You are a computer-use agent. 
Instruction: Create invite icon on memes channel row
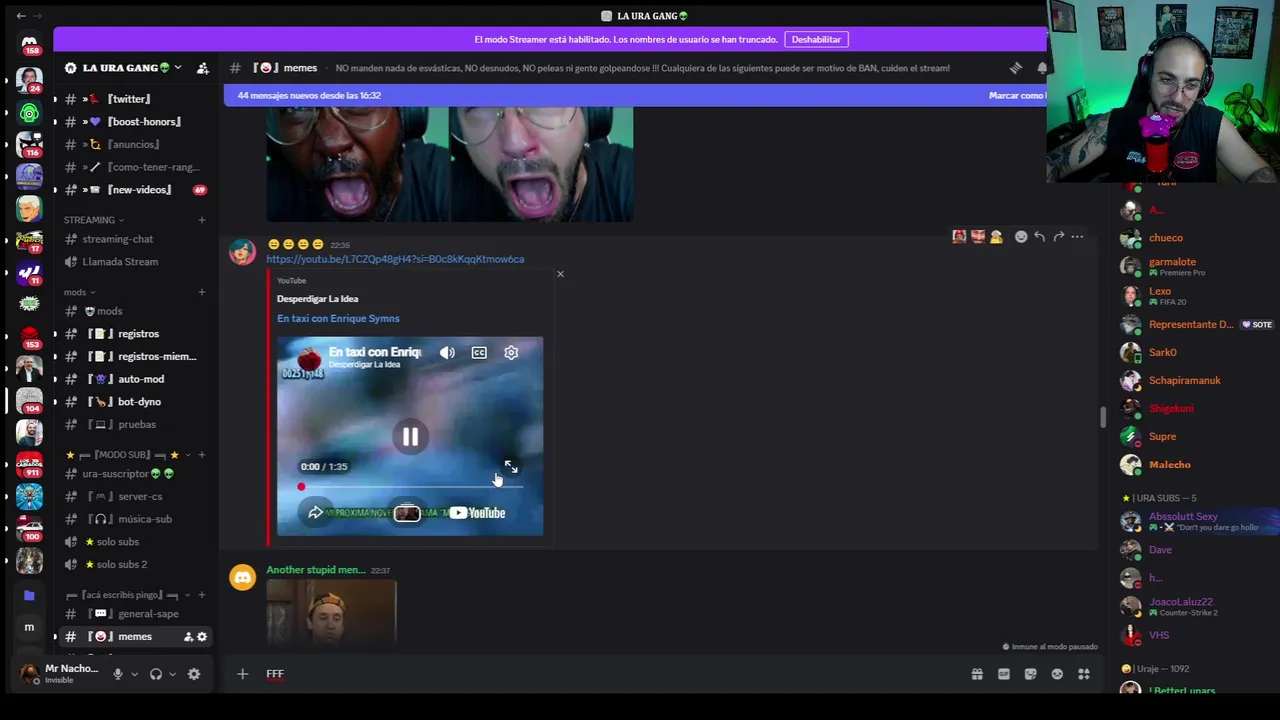[188, 637]
